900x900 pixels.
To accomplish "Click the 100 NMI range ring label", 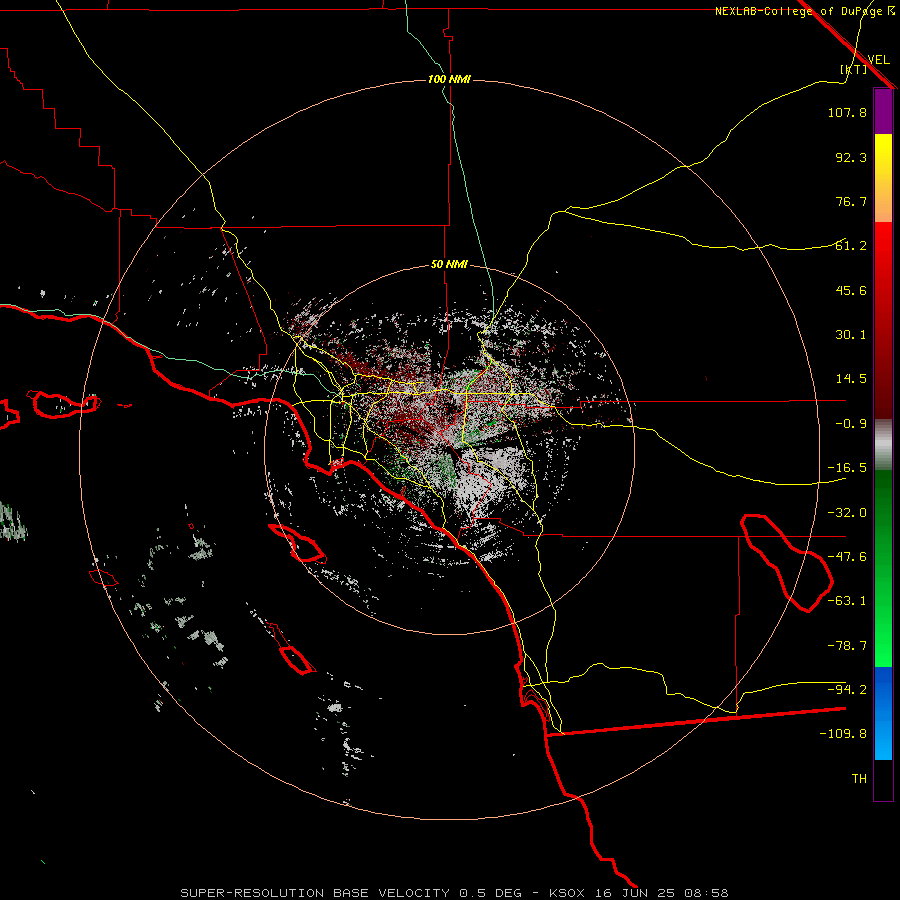I will tap(449, 79).
